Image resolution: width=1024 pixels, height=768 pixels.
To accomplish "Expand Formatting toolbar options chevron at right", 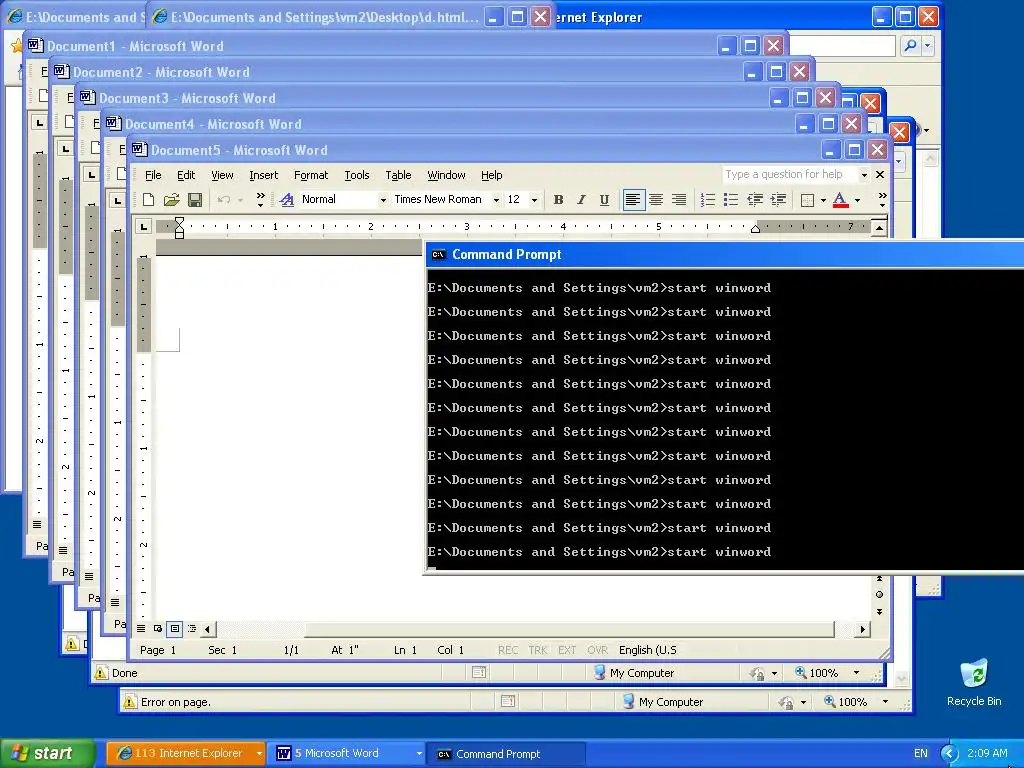I will pyautogui.click(x=882, y=200).
